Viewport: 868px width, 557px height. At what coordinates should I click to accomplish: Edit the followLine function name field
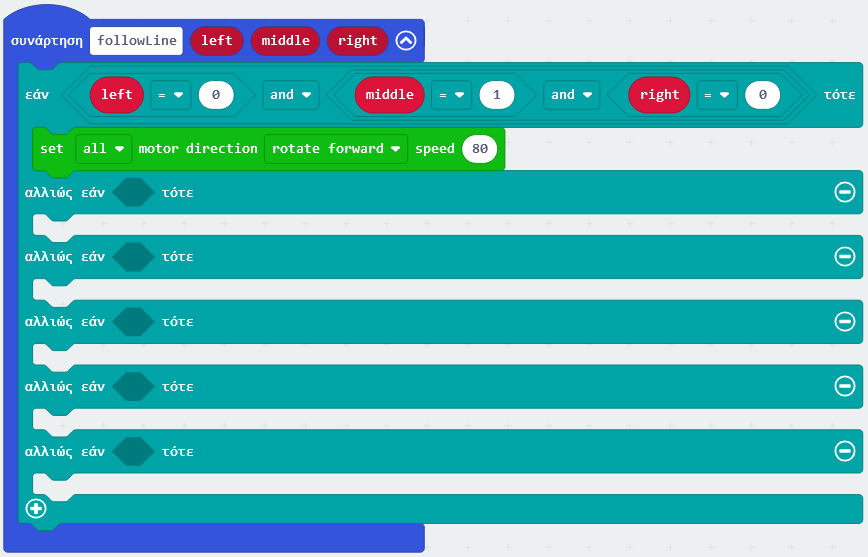(136, 40)
